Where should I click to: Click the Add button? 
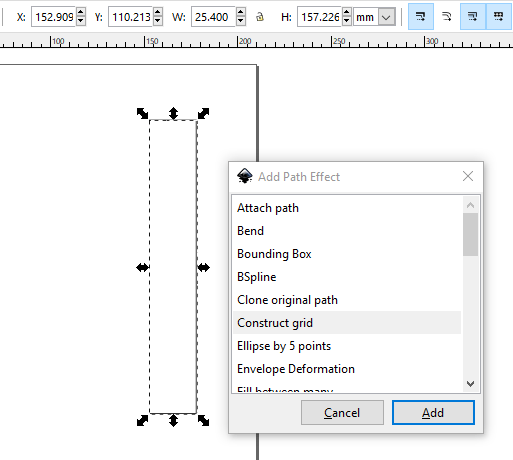coord(433,413)
